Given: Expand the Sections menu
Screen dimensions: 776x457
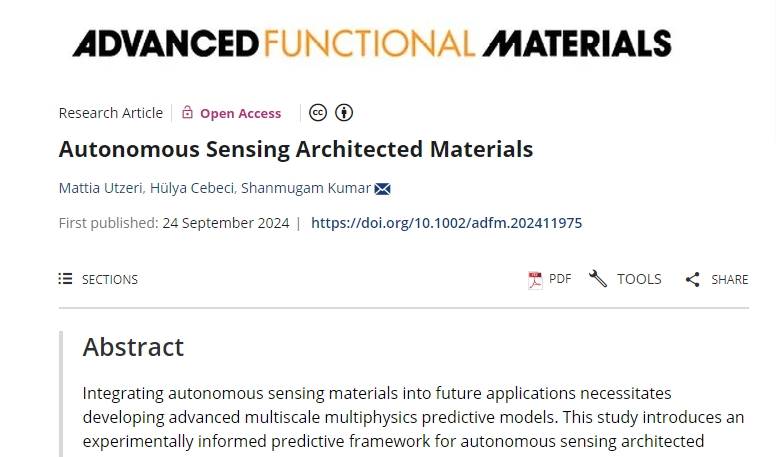Looking at the screenshot, I should click(x=110, y=279).
